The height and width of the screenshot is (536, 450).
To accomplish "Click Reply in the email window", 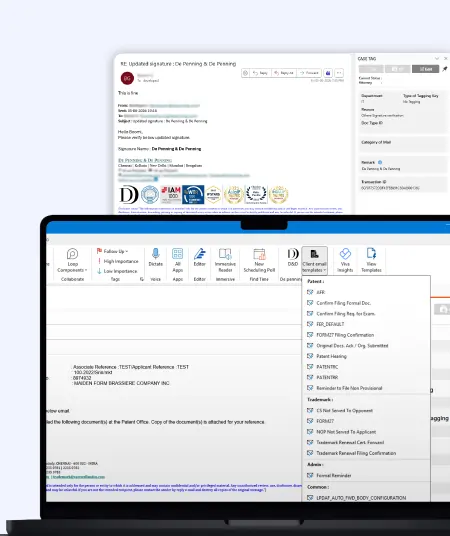I will click(261, 73).
